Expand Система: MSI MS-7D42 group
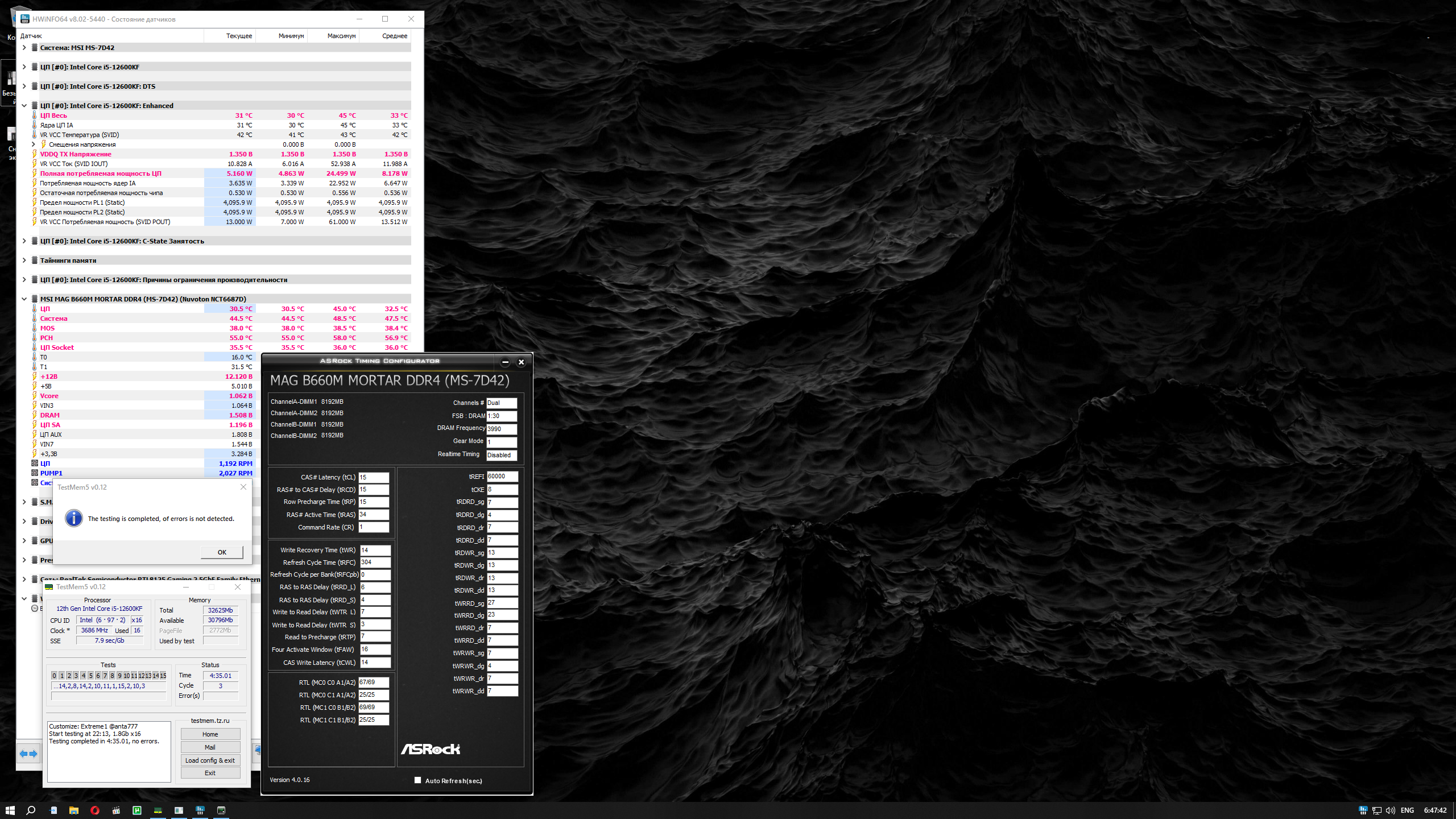The height and width of the screenshot is (819, 1456). click(x=24, y=48)
